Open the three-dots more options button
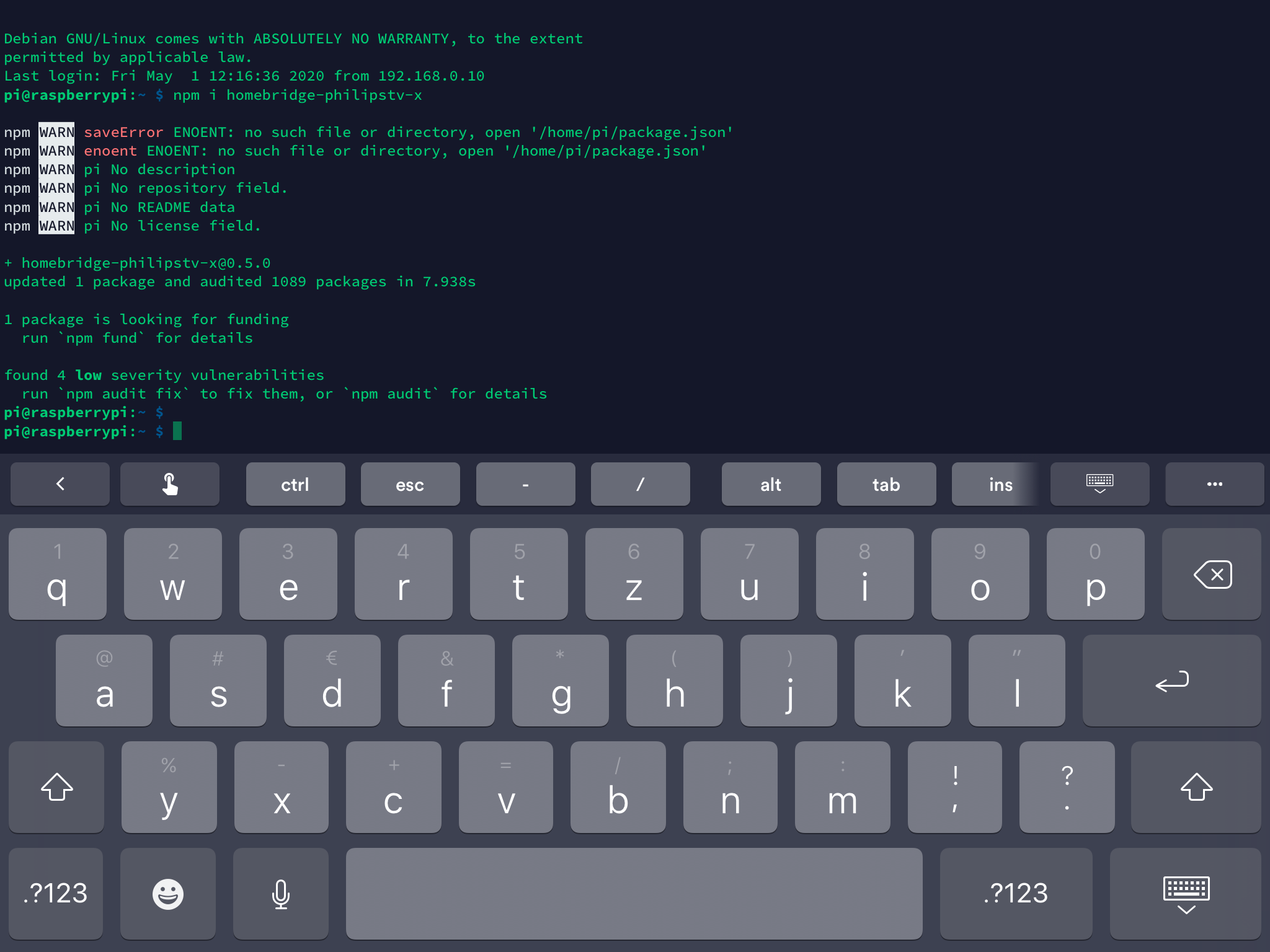The width and height of the screenshot is (1270, 952). pos(1214,484)
